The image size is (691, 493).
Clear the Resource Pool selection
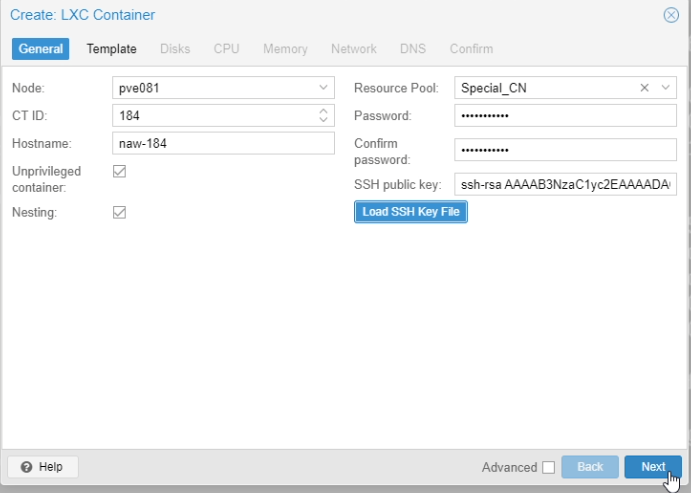click(644, 88)
